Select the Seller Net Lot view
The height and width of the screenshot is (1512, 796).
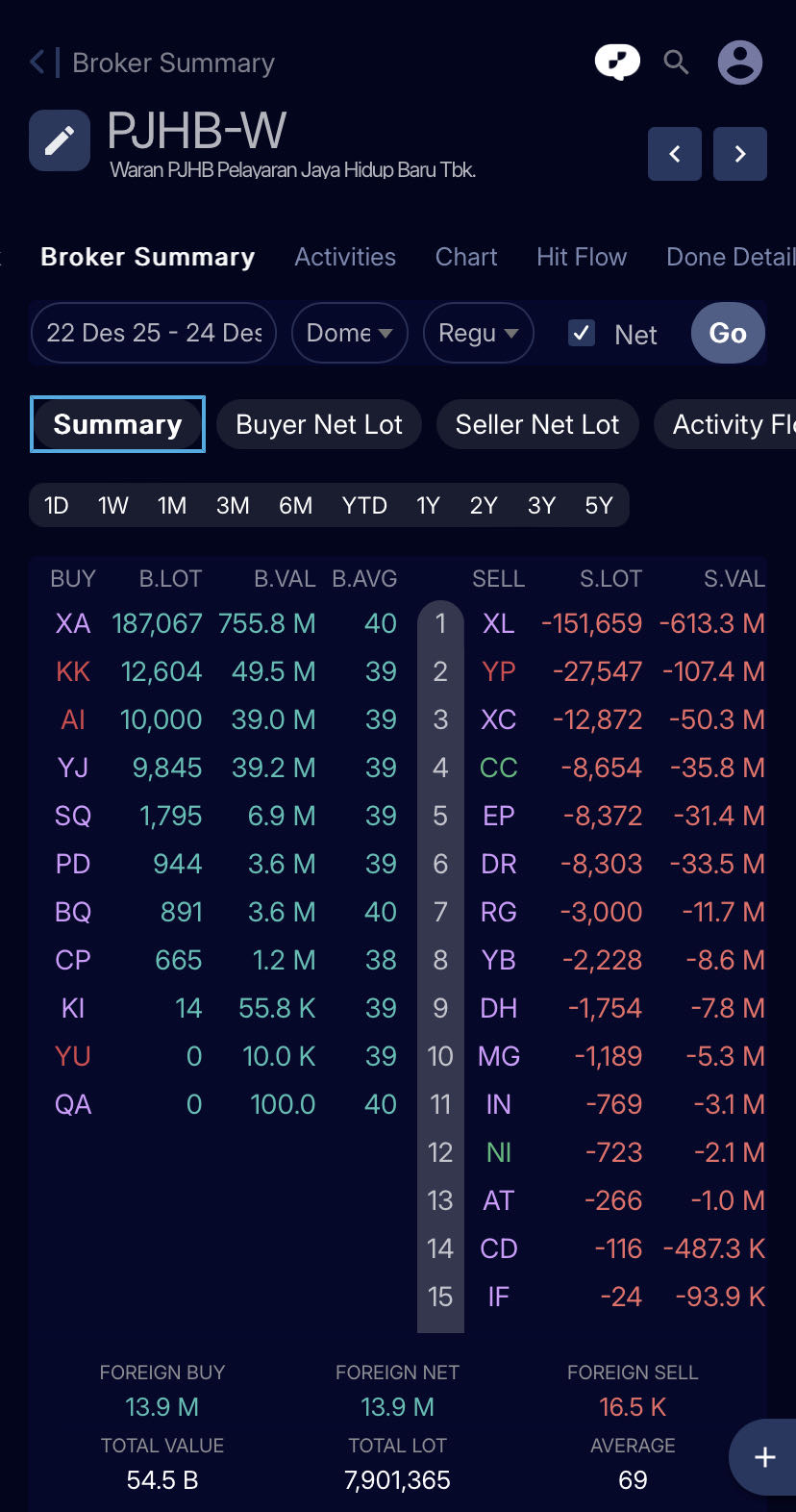click(x=537, y=424)
